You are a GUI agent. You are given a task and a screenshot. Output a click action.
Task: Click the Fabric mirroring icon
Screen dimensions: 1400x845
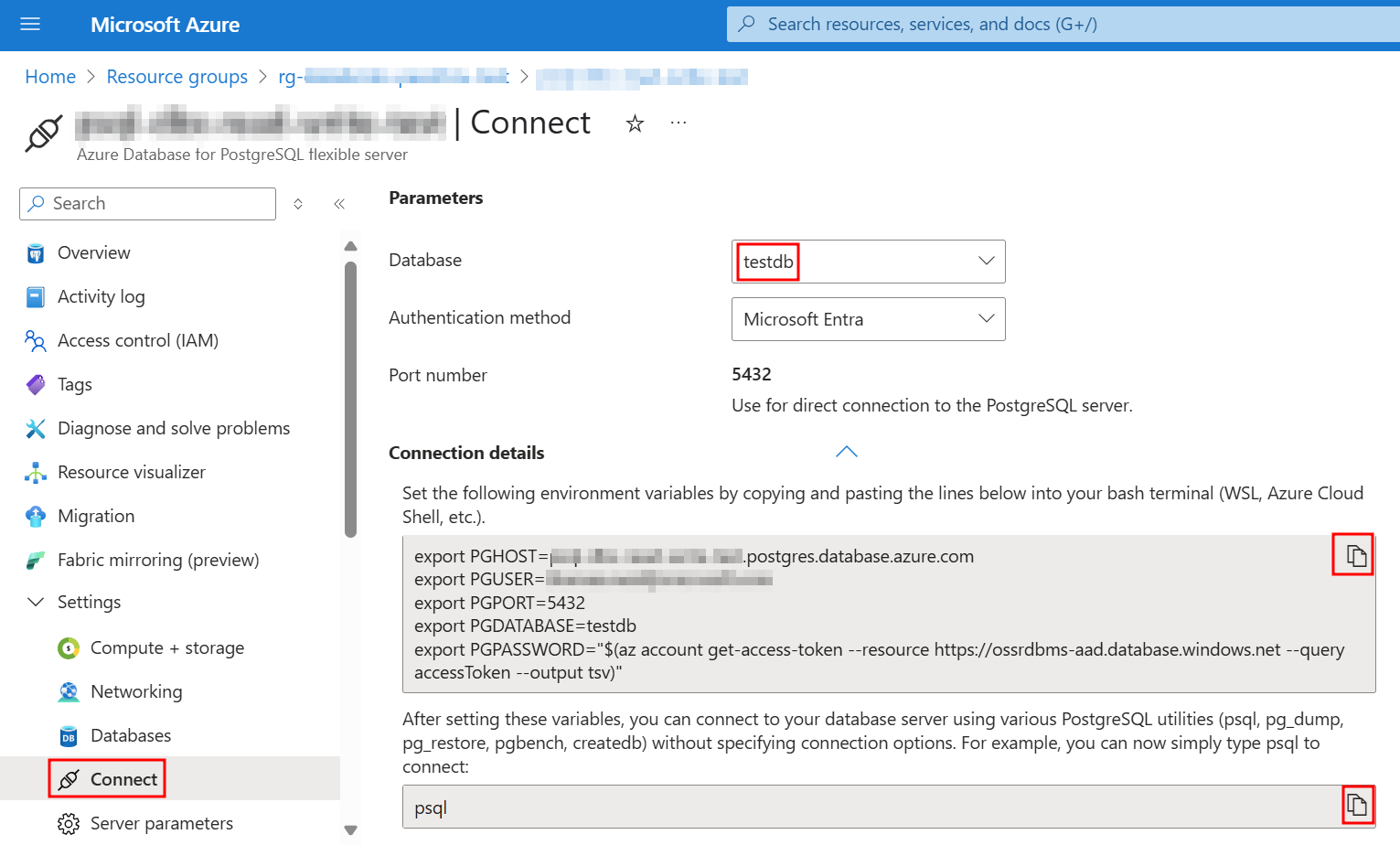[36, 561]
